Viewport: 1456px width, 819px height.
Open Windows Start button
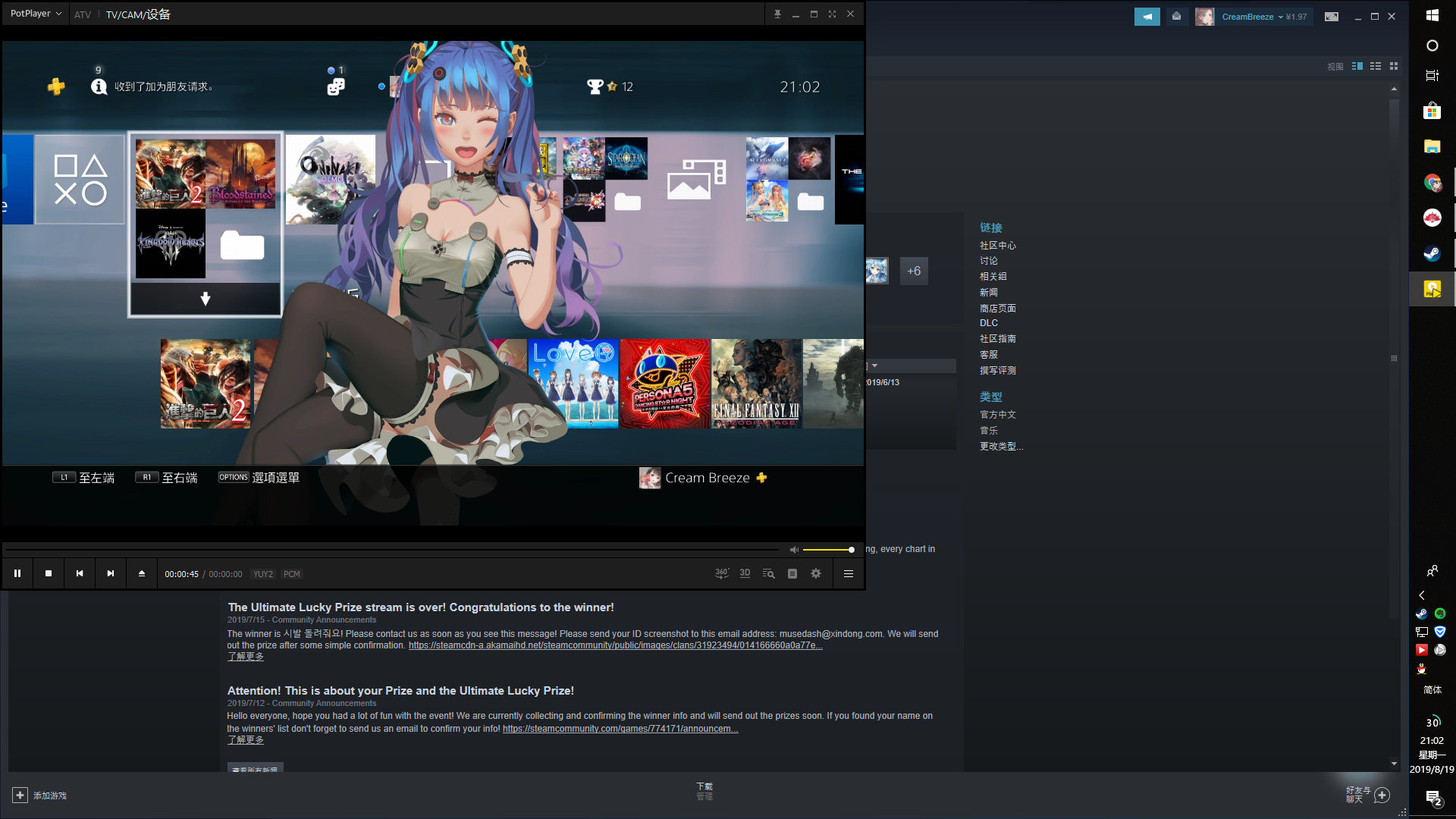pos(1432,15)
